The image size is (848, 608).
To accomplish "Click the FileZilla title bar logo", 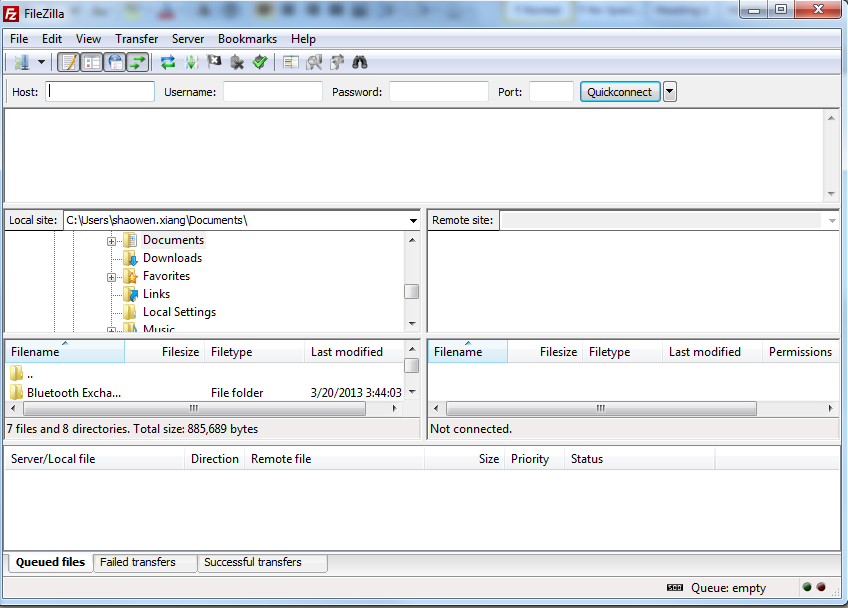I will point(11,14).
